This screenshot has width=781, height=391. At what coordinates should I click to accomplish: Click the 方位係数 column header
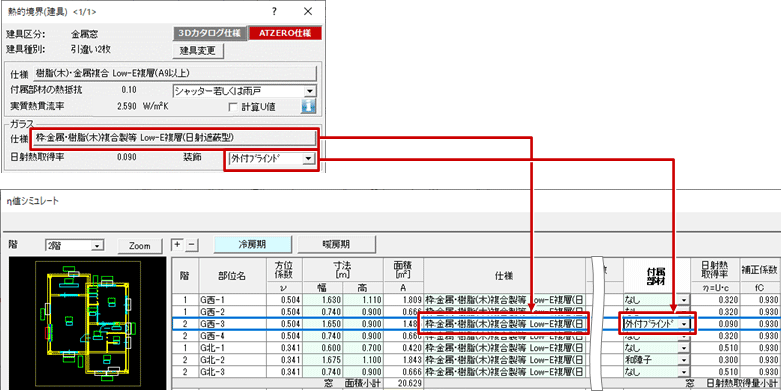[283, 270]
